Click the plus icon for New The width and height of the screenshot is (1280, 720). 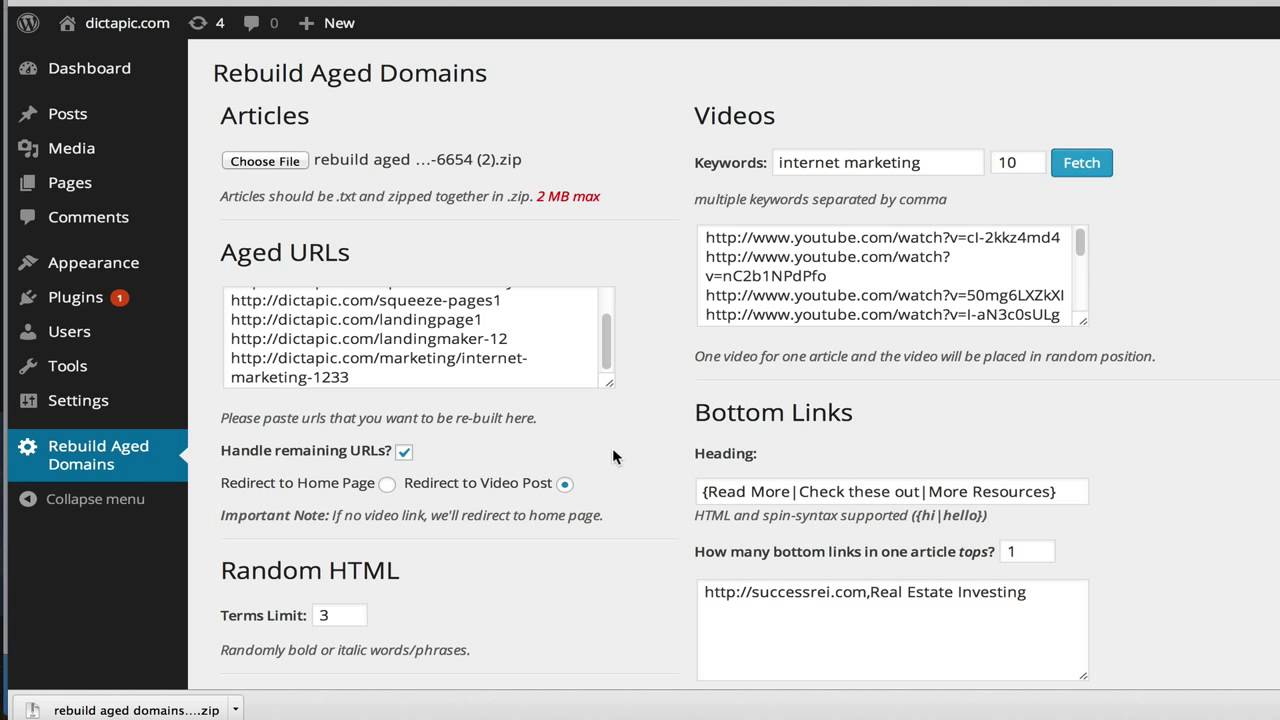point(306,22)
